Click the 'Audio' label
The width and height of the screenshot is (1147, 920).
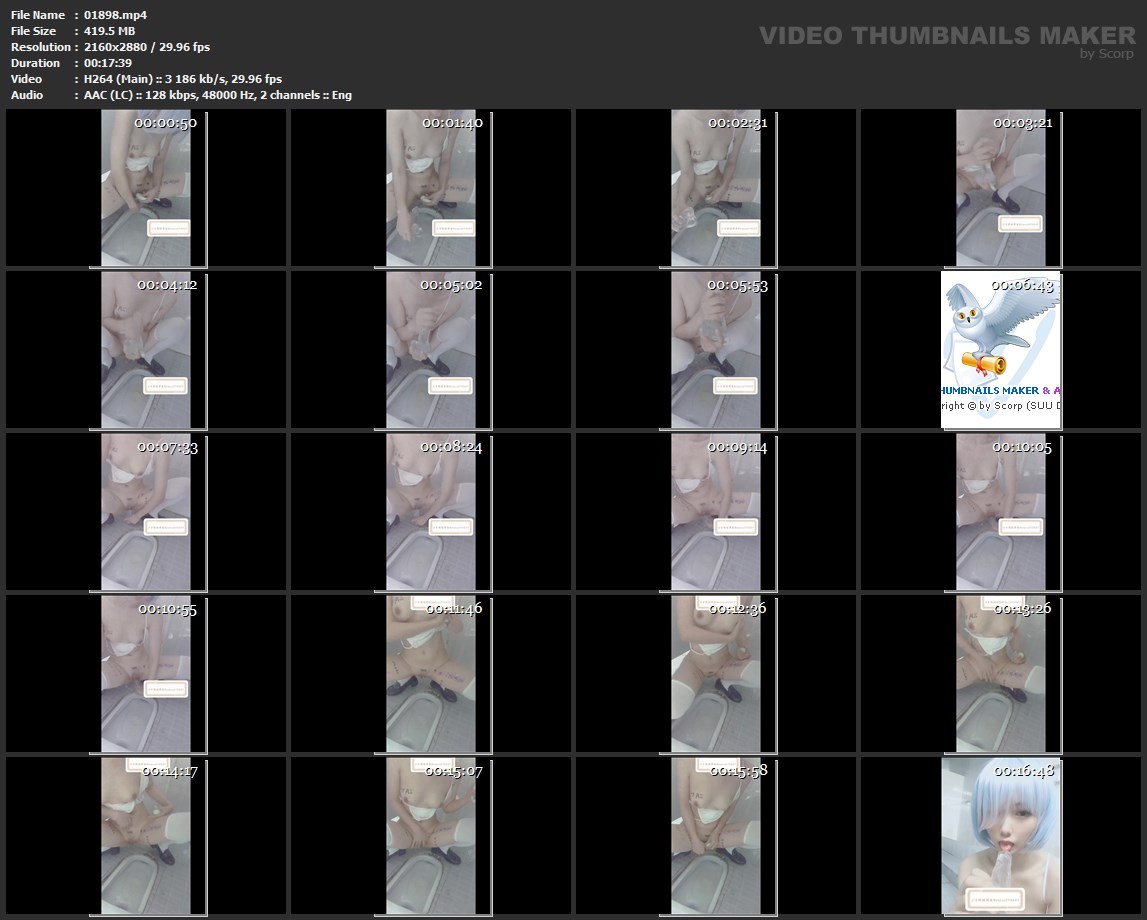point(27,95)
